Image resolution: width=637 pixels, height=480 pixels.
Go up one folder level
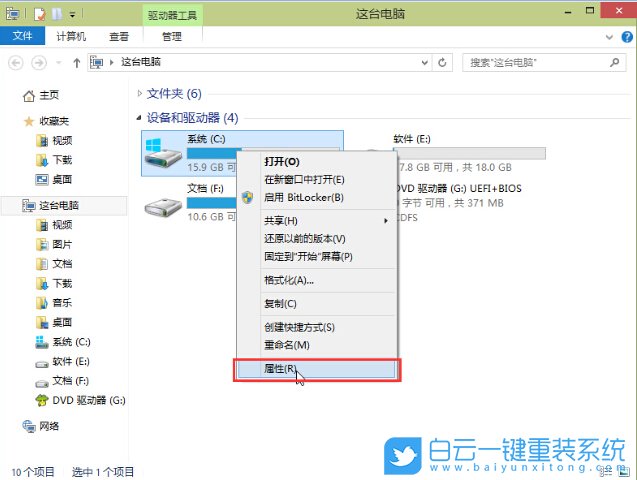coord(76,63)
